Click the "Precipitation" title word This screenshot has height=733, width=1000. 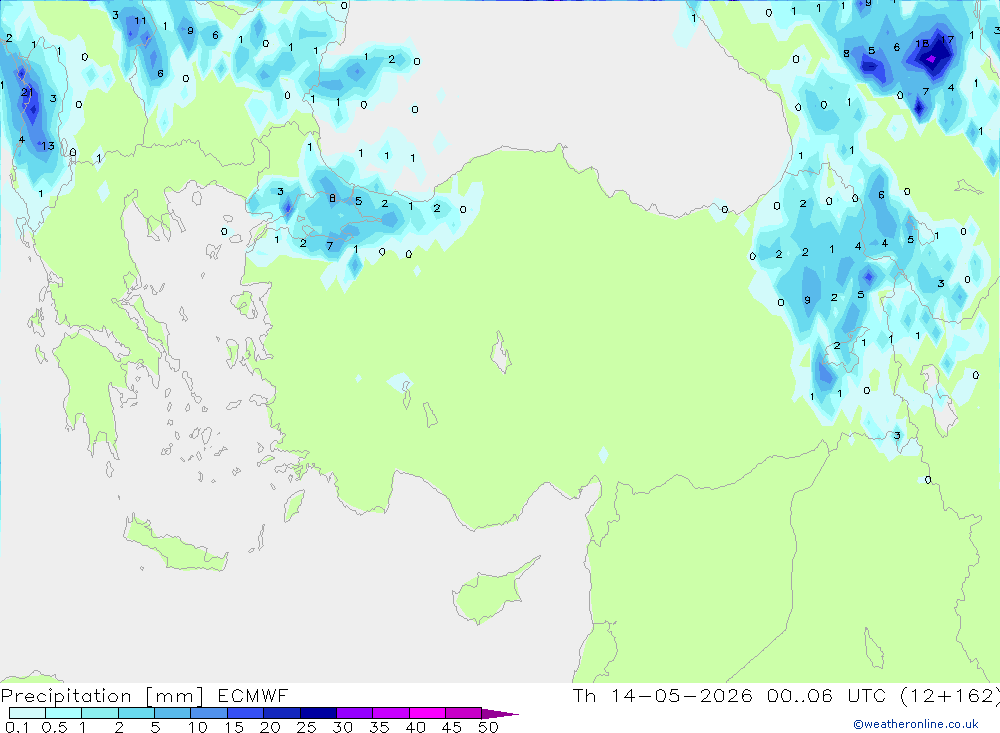(66, 696)
